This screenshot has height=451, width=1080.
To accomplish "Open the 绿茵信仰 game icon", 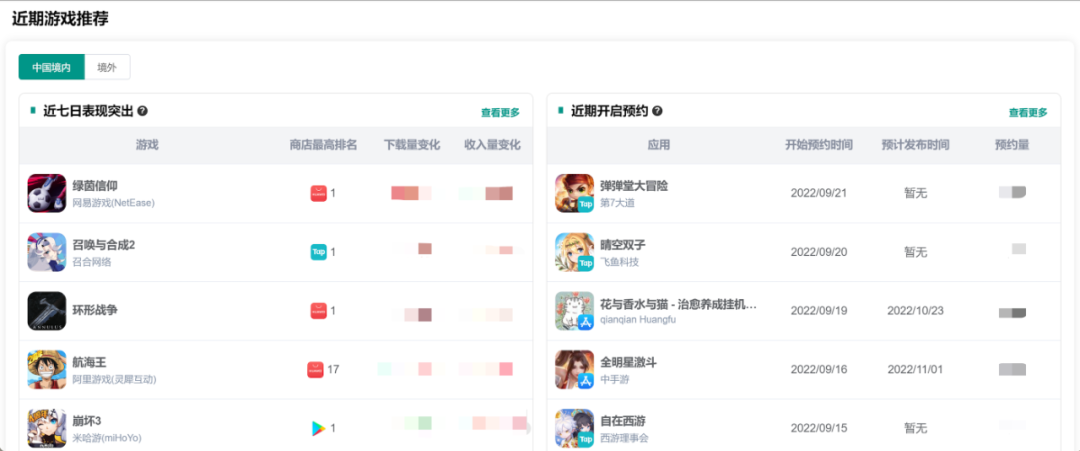I will tap(47, 193).
